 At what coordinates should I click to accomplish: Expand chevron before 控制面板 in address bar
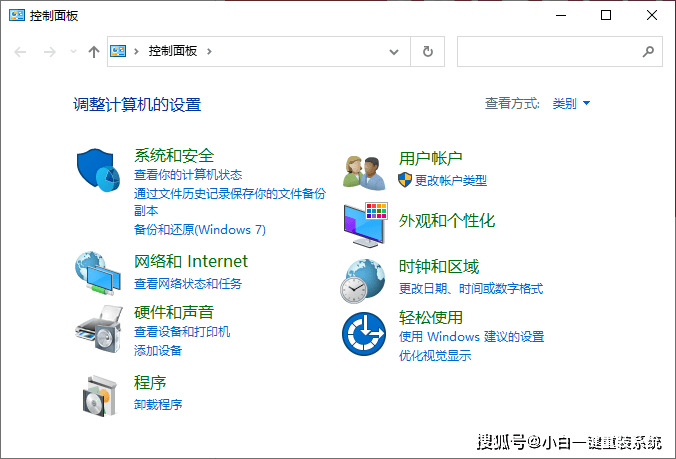[136, 52]
